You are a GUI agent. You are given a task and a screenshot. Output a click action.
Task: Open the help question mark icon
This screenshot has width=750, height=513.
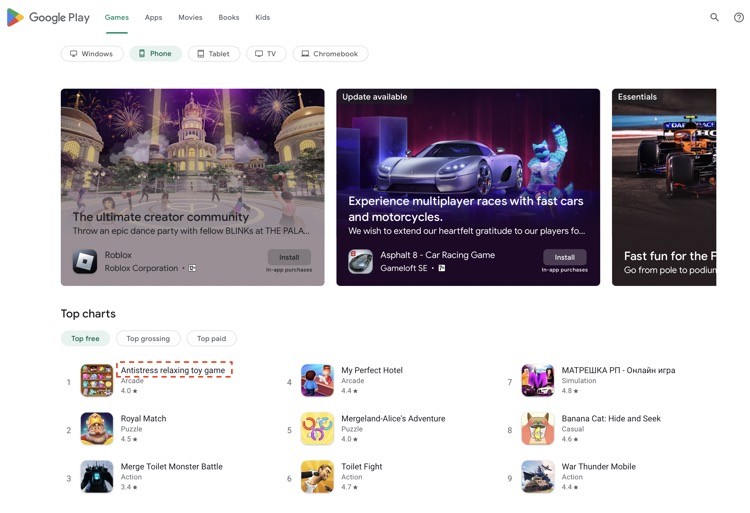point(739,18)
